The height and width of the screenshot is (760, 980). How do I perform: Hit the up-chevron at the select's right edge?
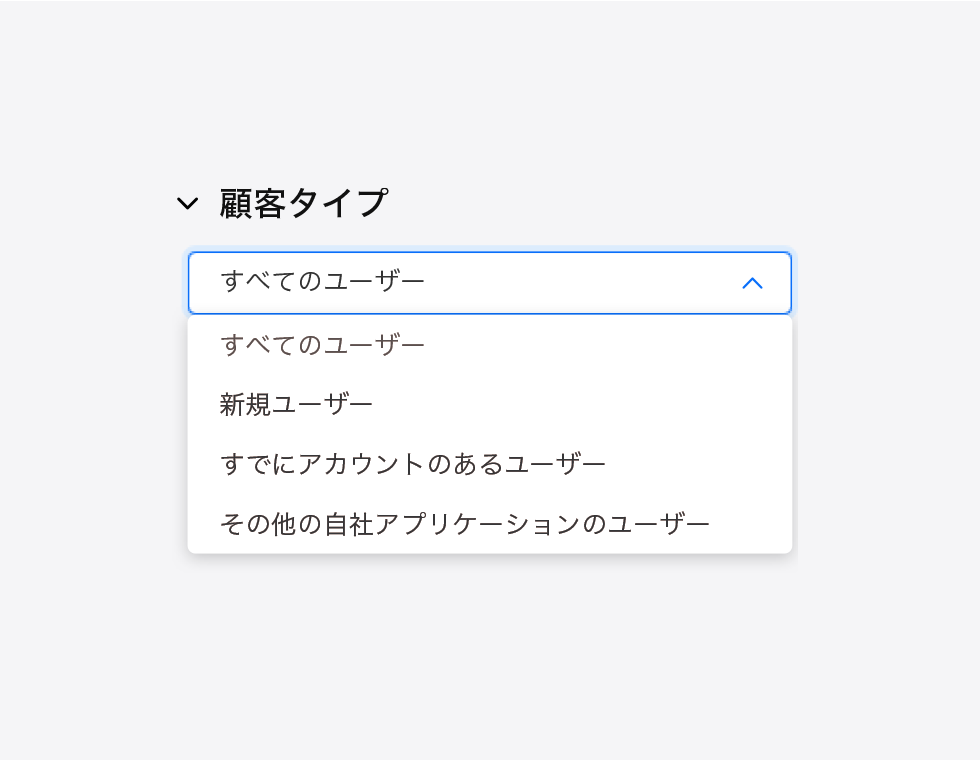pyautogui.click(x=752, y=283)
